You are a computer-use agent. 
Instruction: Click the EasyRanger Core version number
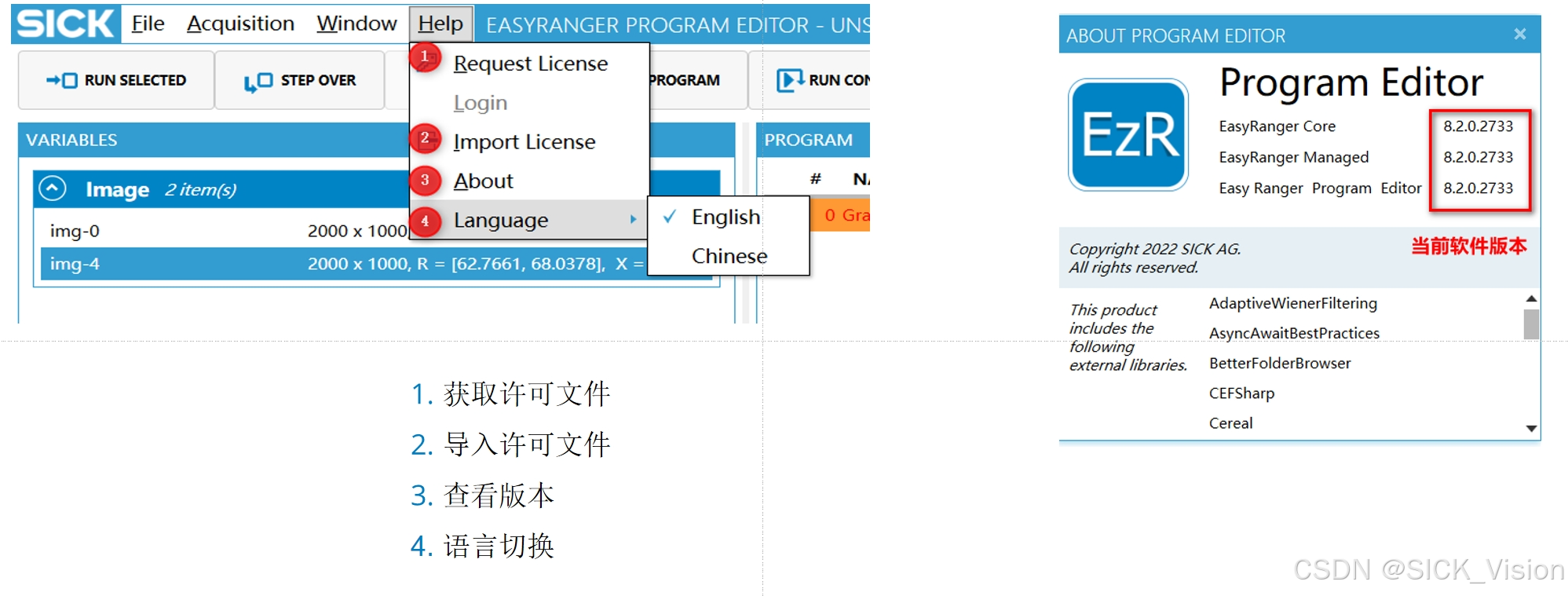point(1478,126)
